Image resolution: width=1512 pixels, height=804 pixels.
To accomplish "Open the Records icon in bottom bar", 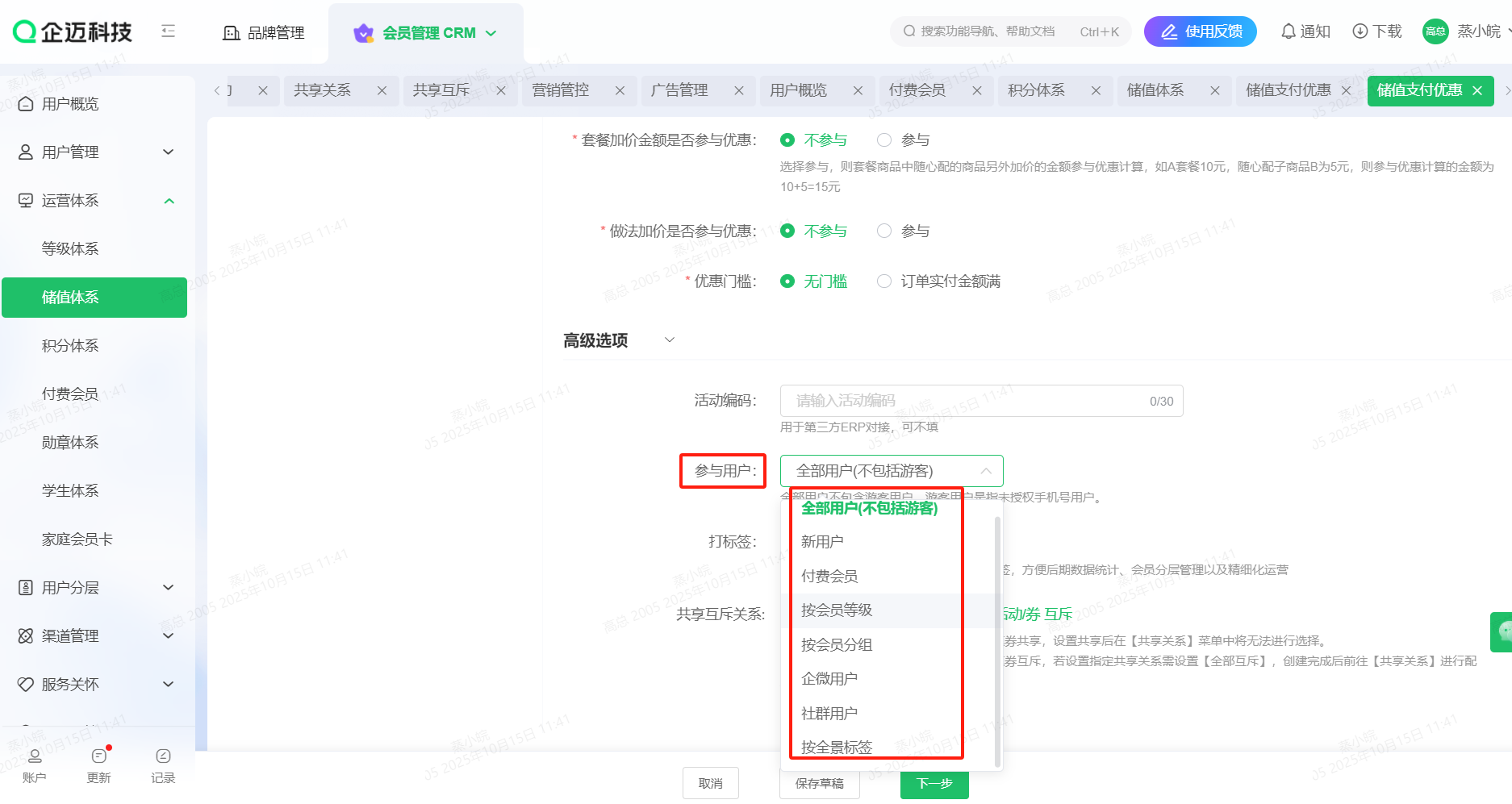I will 163,764.
